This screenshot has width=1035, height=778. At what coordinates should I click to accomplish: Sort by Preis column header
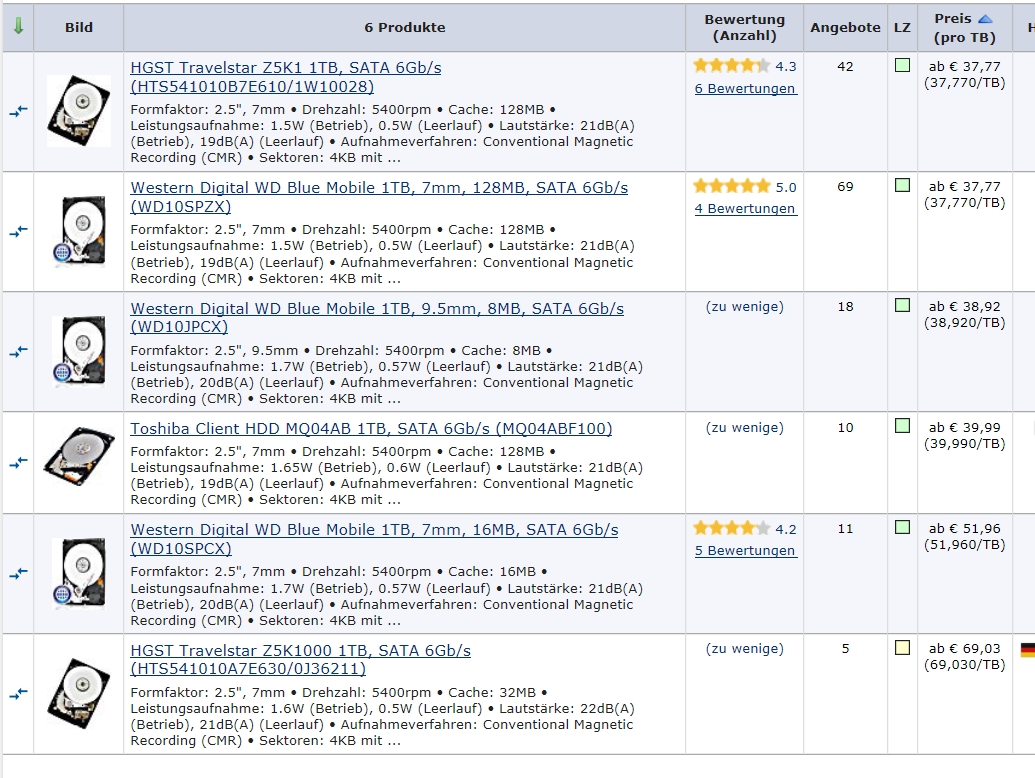pyautogui.click(x=952, y=18)
